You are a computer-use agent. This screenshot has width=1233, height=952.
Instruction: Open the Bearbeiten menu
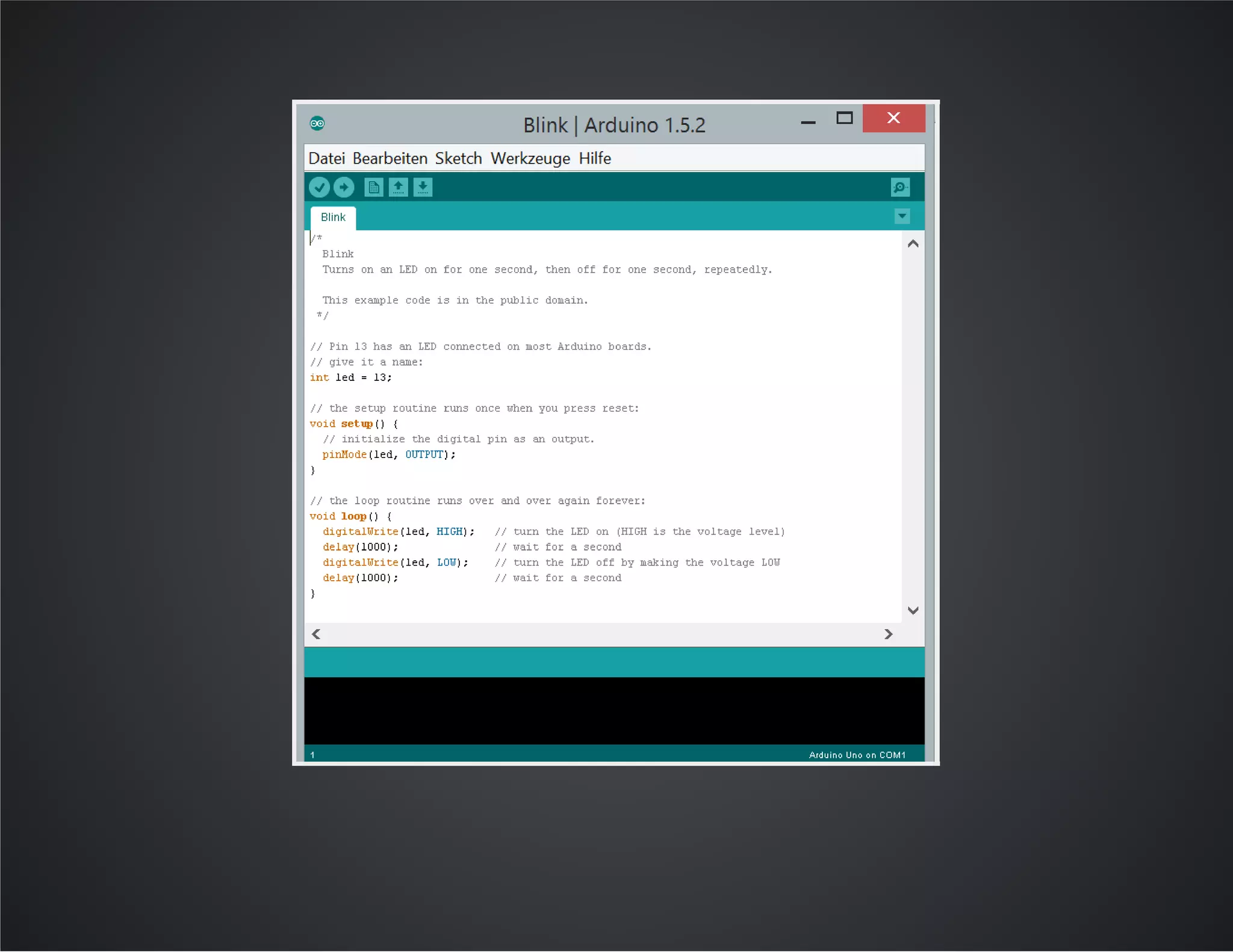pyautogui.click(x=390, y=158)
